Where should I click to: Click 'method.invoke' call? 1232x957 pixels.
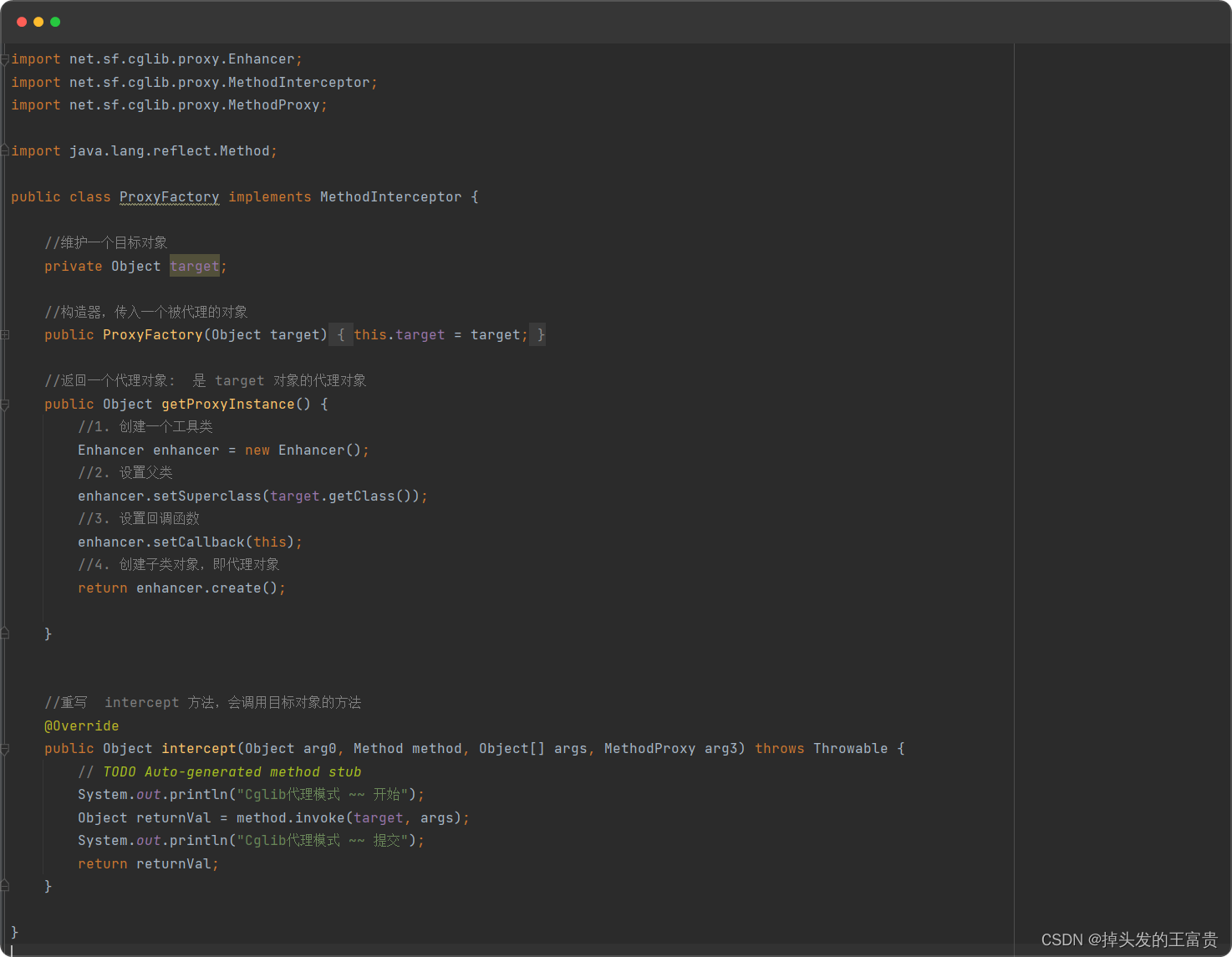pyautogui.click(x=291, y=817)
